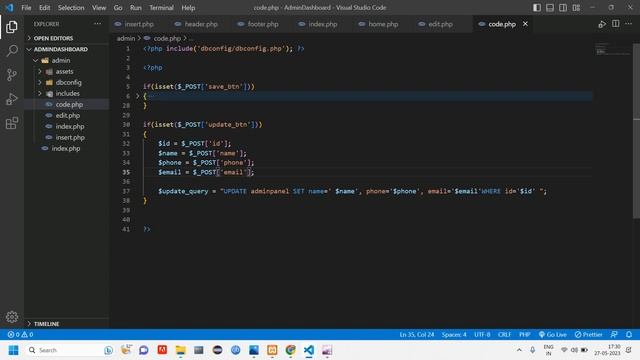Click the Run code play icon in the editor title bar
This screenshot has width=640, height=360.
602,24
